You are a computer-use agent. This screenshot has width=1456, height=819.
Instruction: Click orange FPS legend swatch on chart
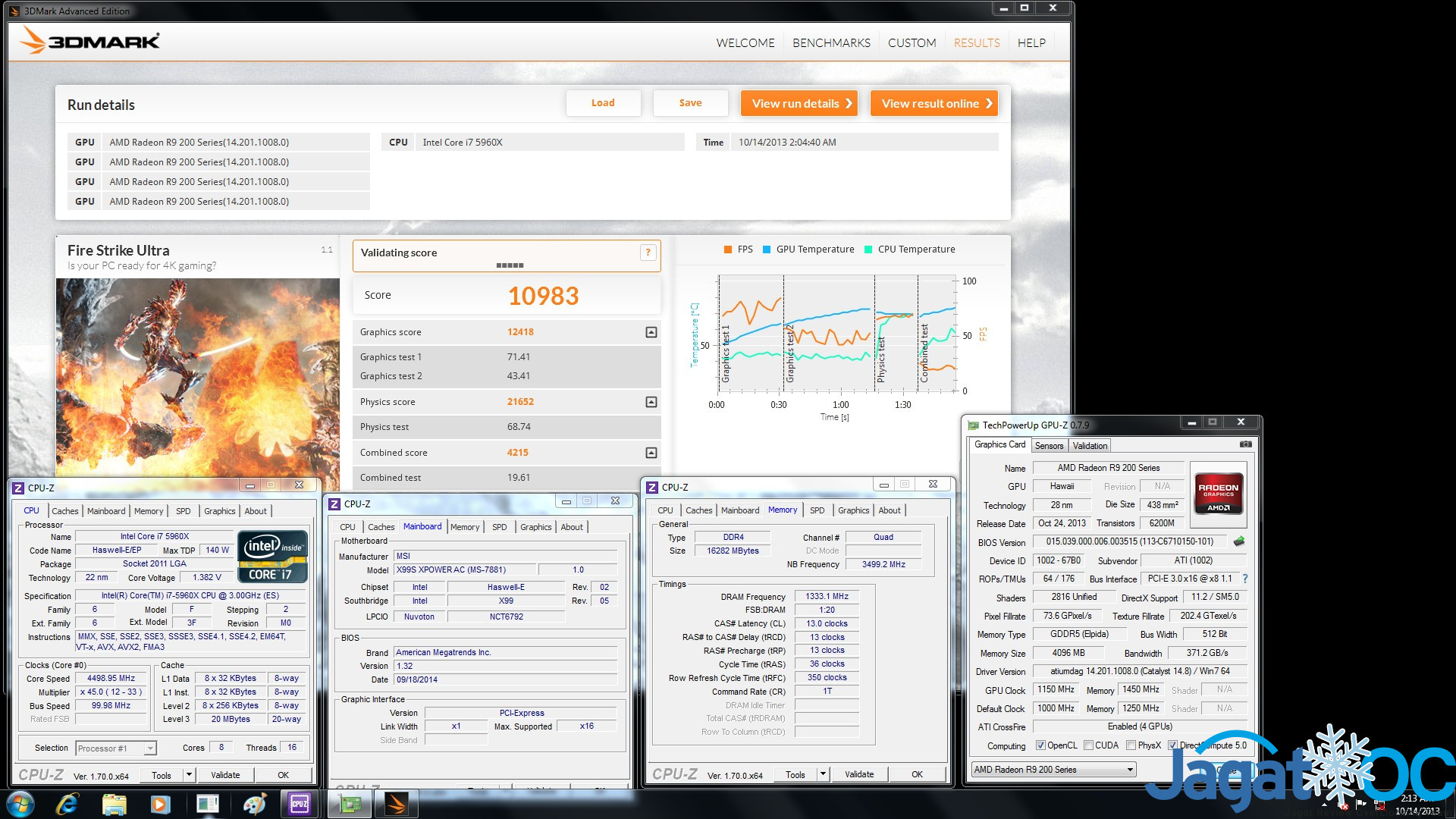[x=728, y=249]
